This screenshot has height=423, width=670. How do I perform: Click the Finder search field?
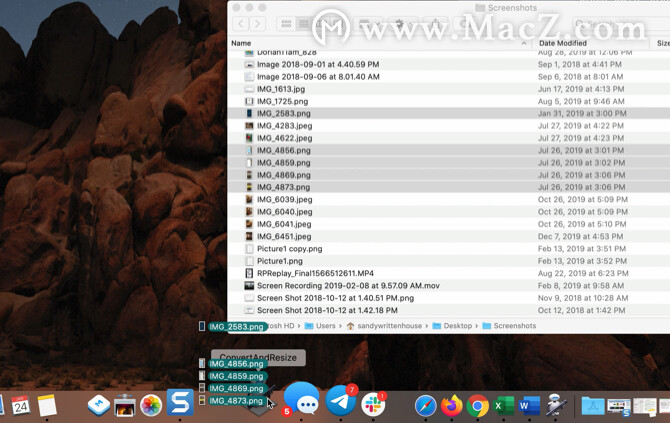tap(620, 24)
